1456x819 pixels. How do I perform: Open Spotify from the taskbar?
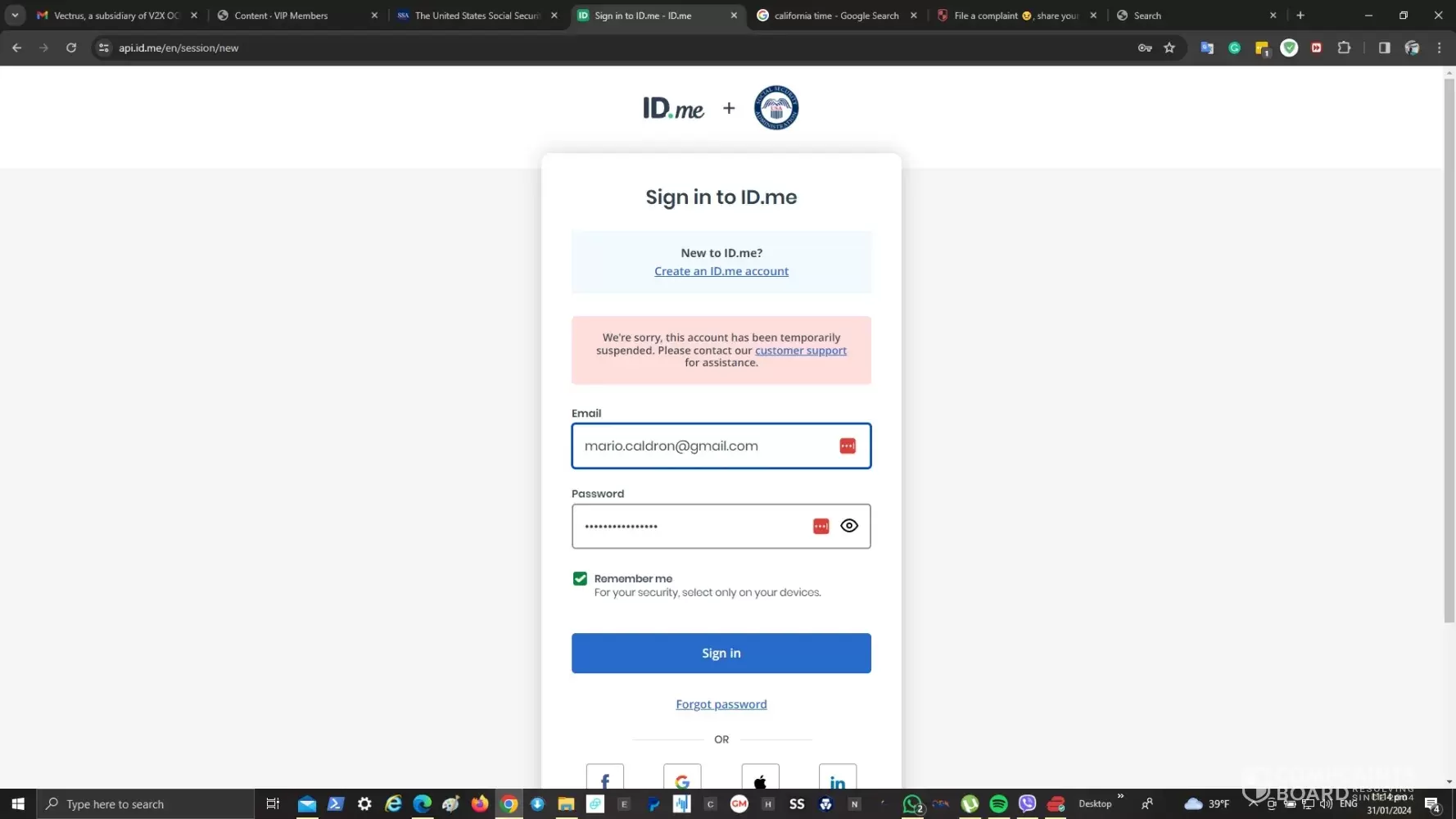click(x=998, y=803)
